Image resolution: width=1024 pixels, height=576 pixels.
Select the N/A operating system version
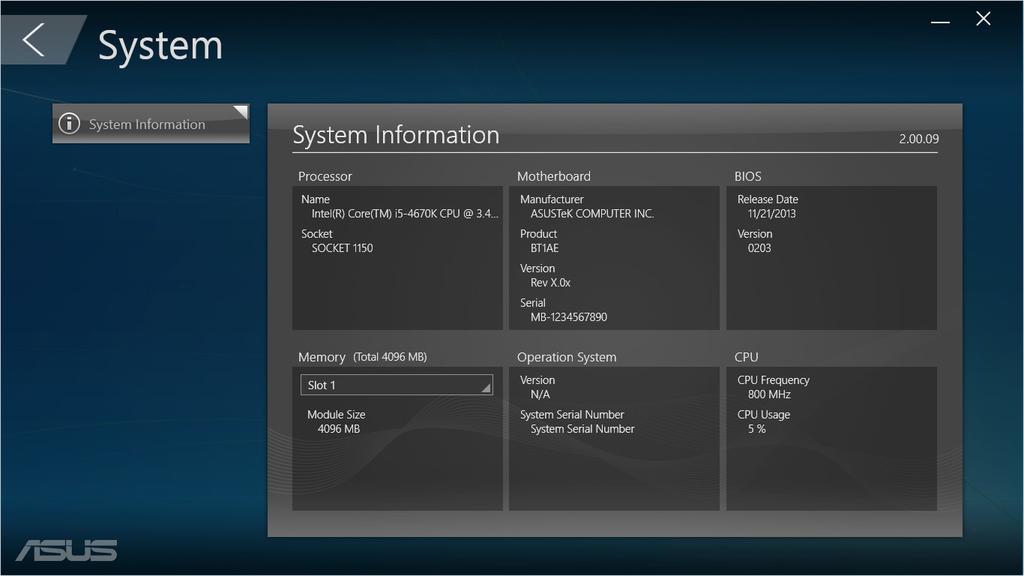540,394
